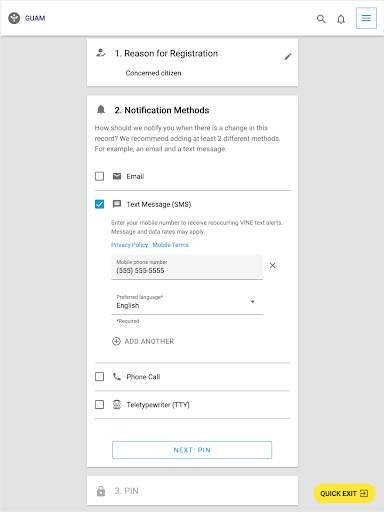Click the '1. Reason for Registration' heading
The height and width of the screenshot is (512, 384).
click(166, 53)
